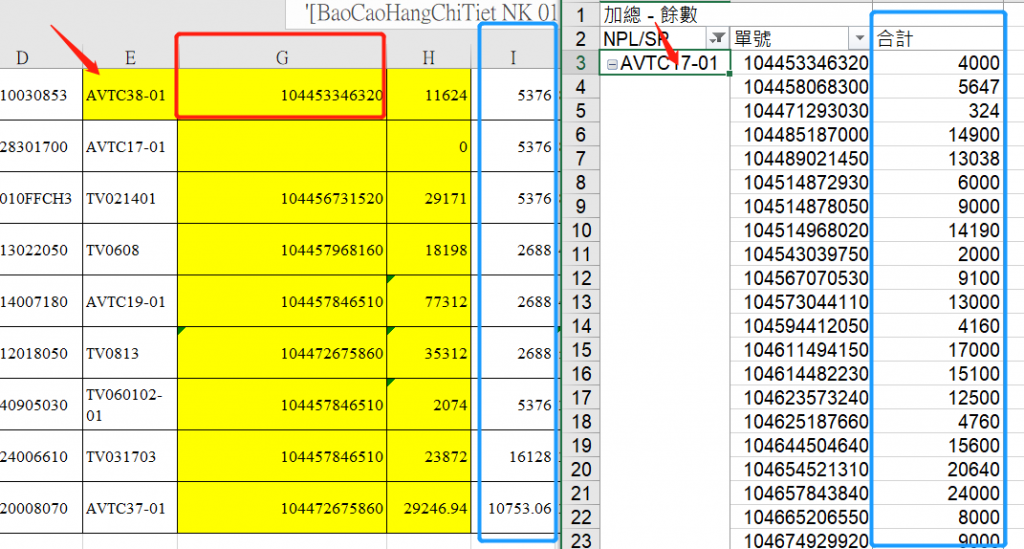Image resolution: width=1024 pixels, height=549 pixels.
Task: Open the NPL/SP filter dropdown
Action: (x=718, y=39)
